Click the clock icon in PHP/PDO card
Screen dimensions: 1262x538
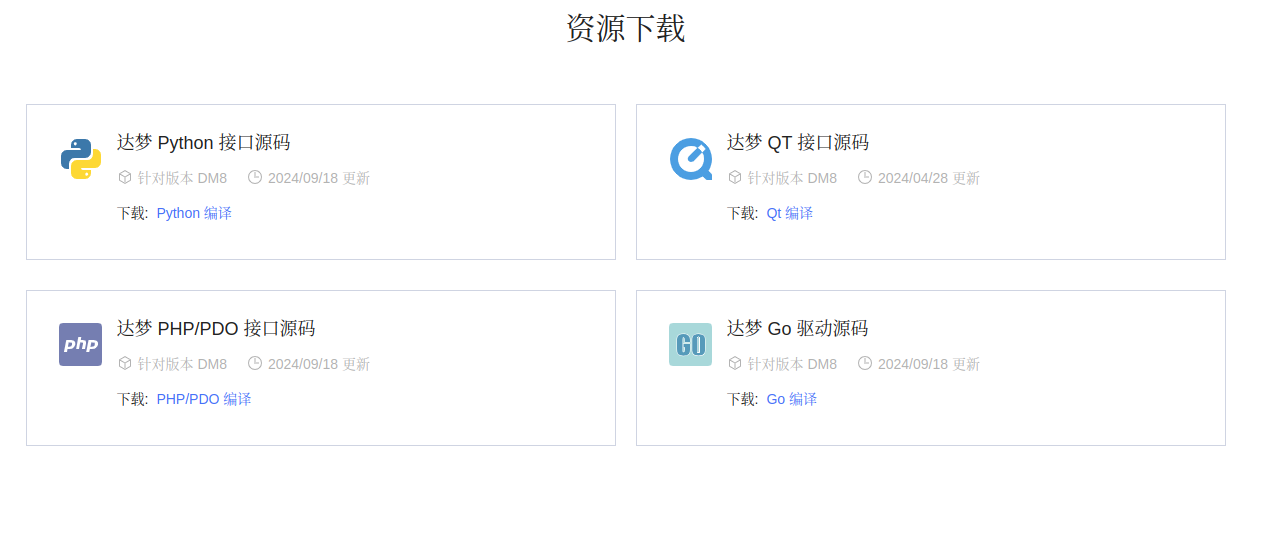pos(255,363)
